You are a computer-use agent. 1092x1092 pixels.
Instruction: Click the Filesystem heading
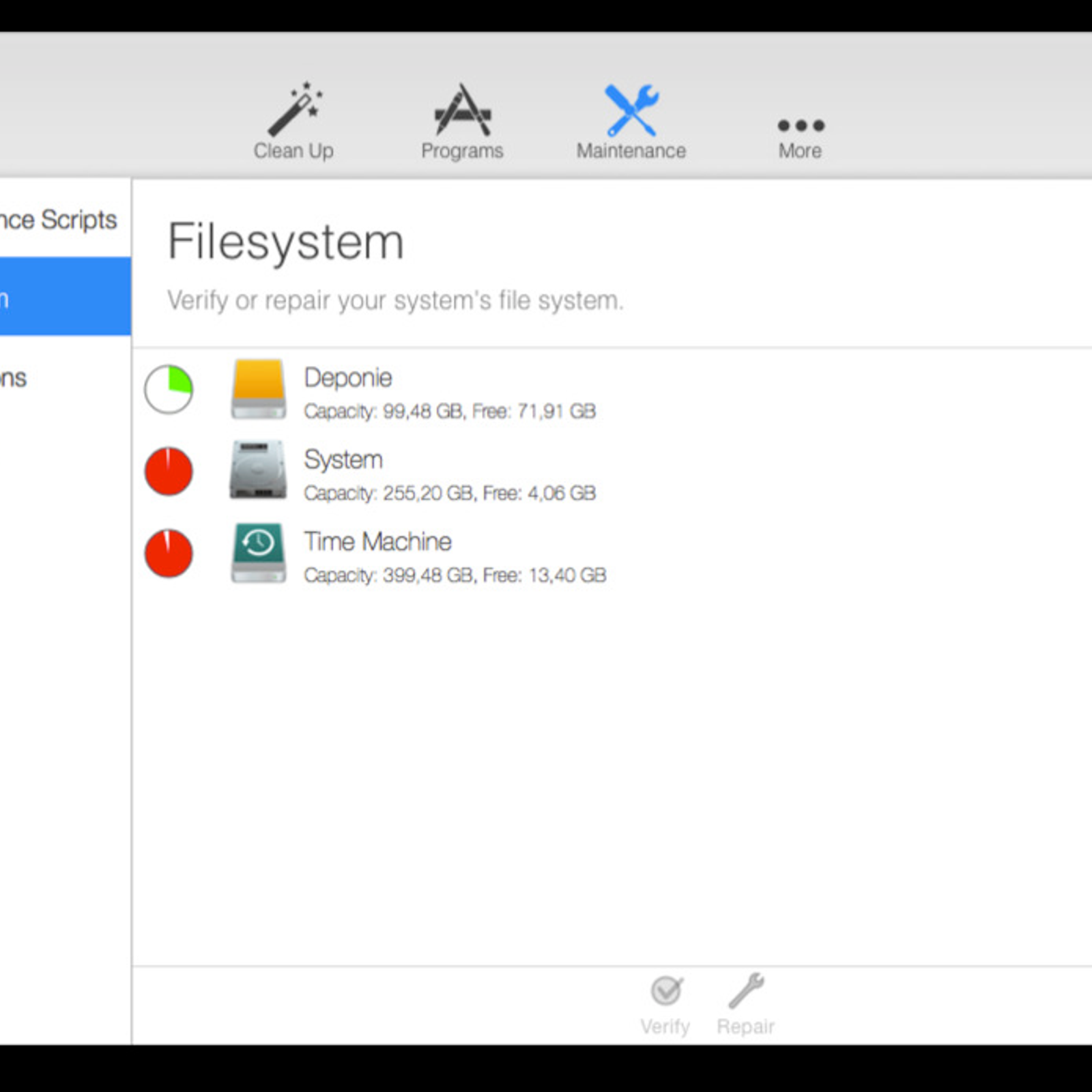[286, 242]
